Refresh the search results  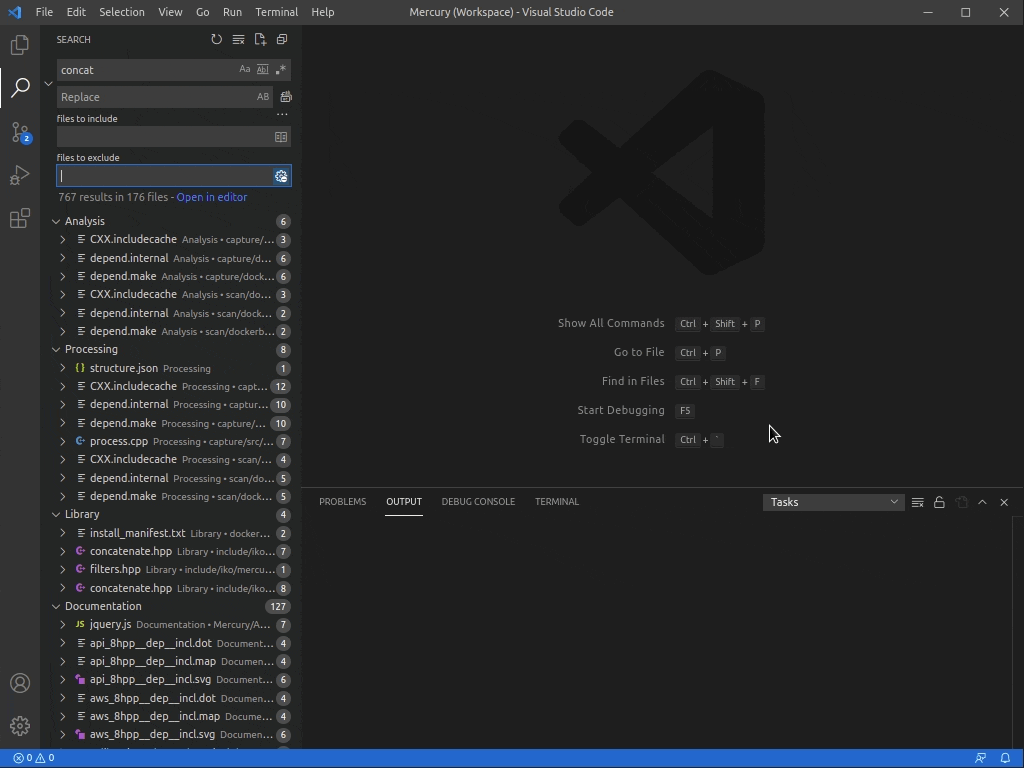(216, 39)
